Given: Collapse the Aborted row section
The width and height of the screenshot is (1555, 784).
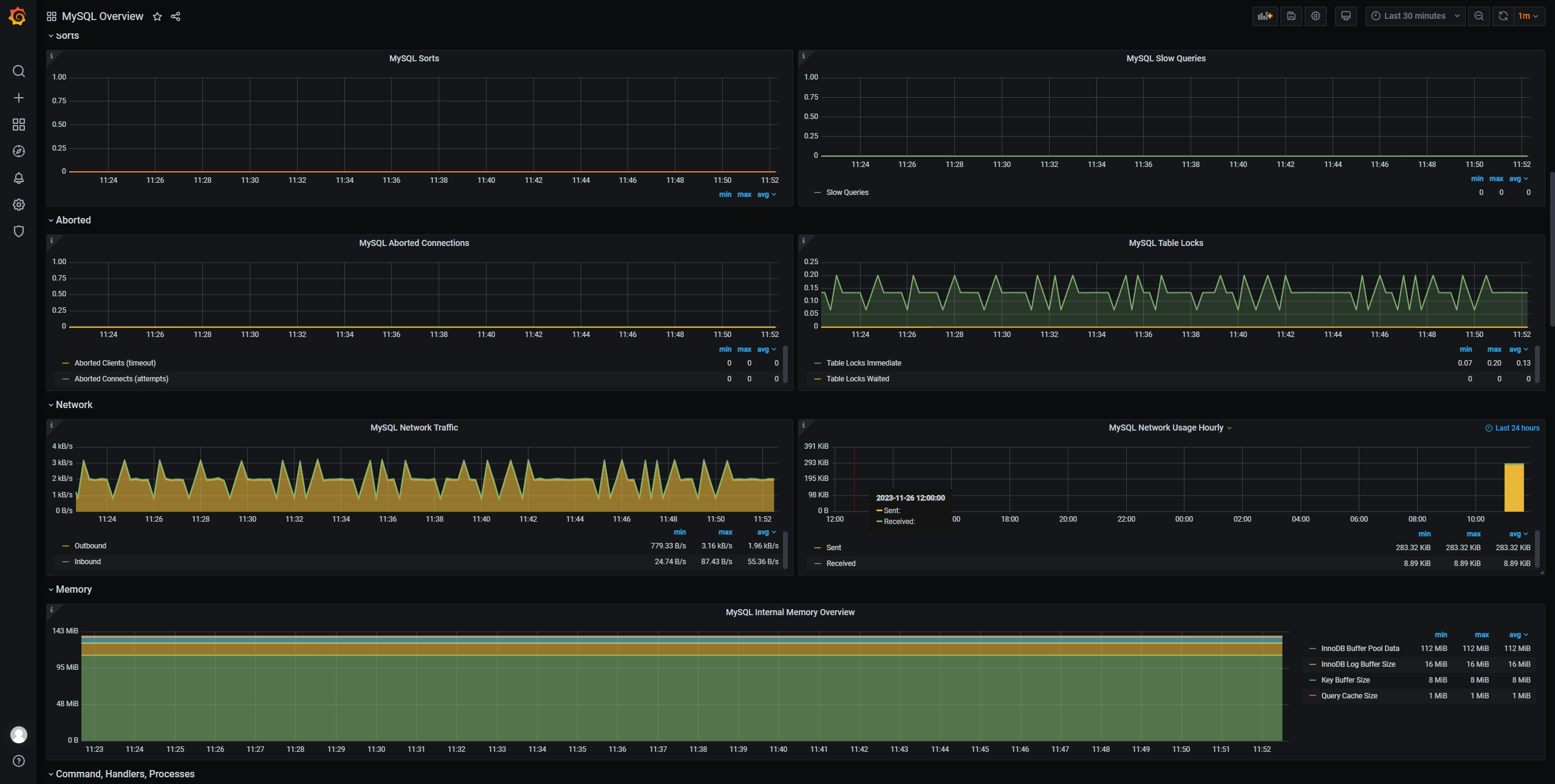Looking at the screenshot, I should [73, 220].
